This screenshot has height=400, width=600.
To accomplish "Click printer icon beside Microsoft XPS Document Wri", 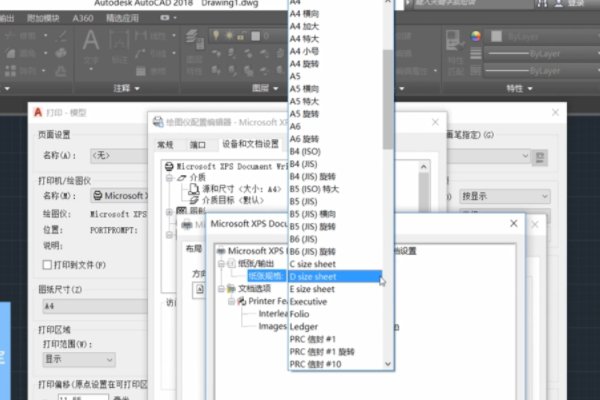I will pyautogui.click(x=169, y=167).
